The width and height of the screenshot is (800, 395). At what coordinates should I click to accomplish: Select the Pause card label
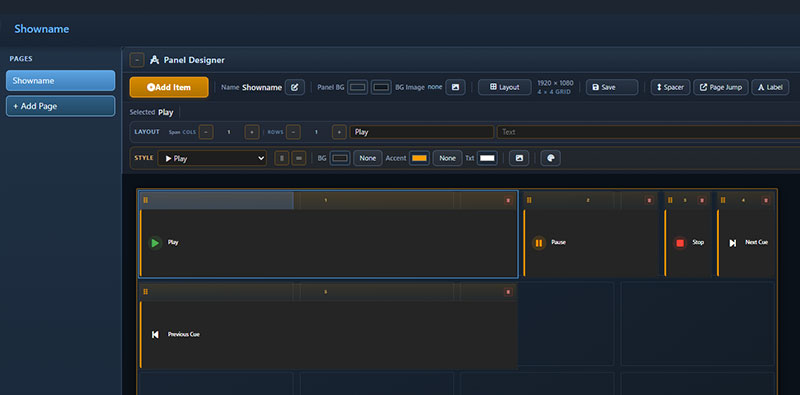click(x=559, y=242)
